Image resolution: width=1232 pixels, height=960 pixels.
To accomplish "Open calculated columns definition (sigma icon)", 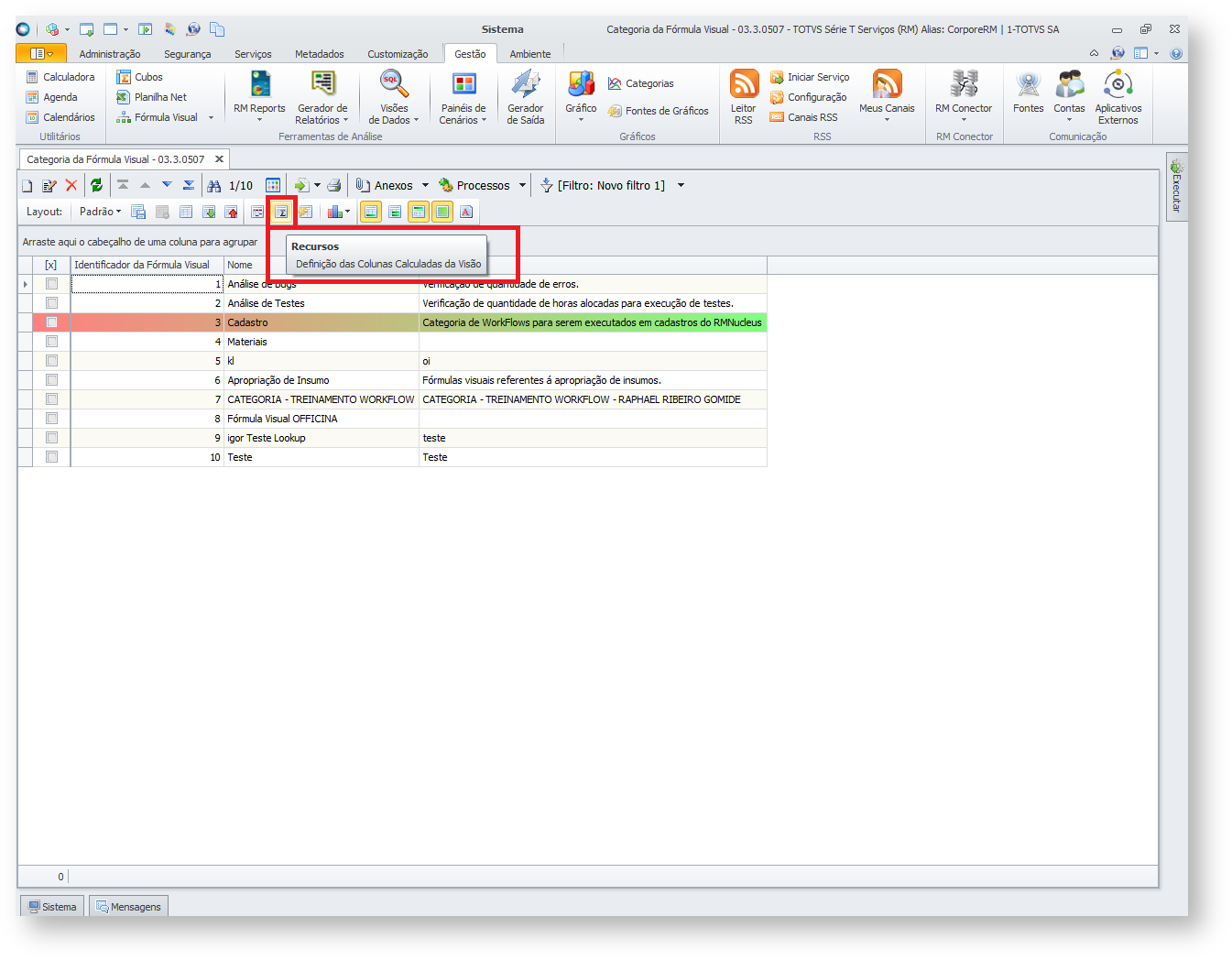I will (282, 212).
